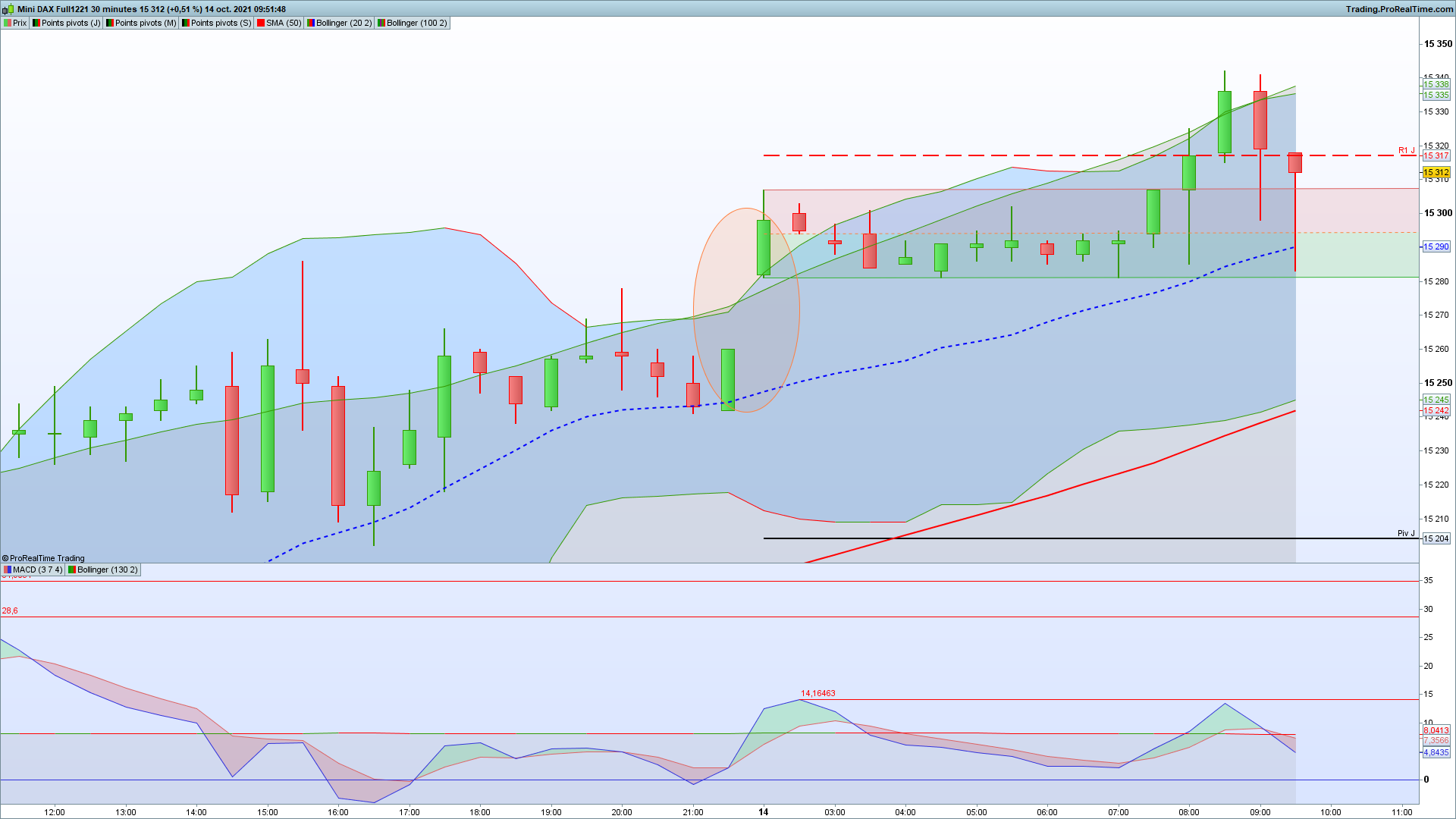Select the blue 15 290 price label
Viewport: 1456px width, 819px height.
(1436, 246)
